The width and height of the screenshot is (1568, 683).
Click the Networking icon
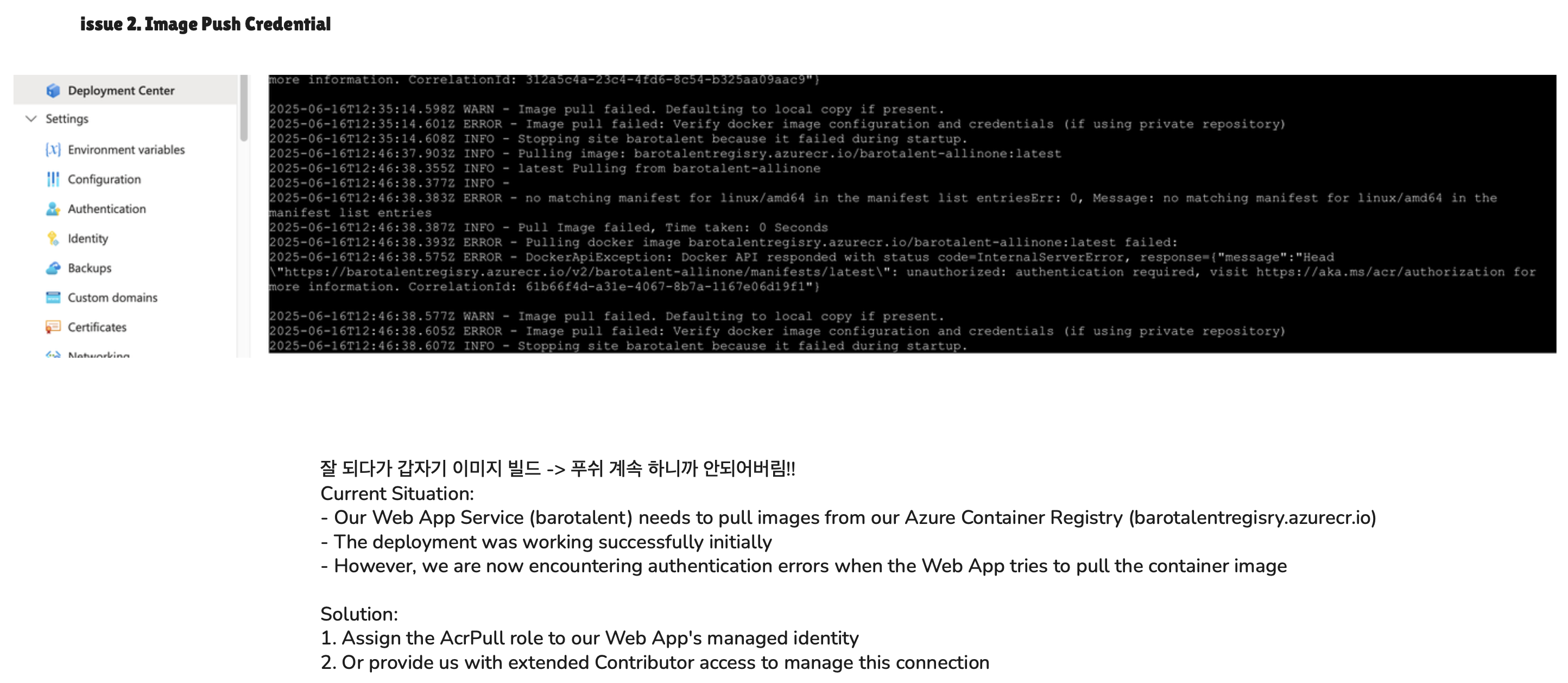[53, 355]
